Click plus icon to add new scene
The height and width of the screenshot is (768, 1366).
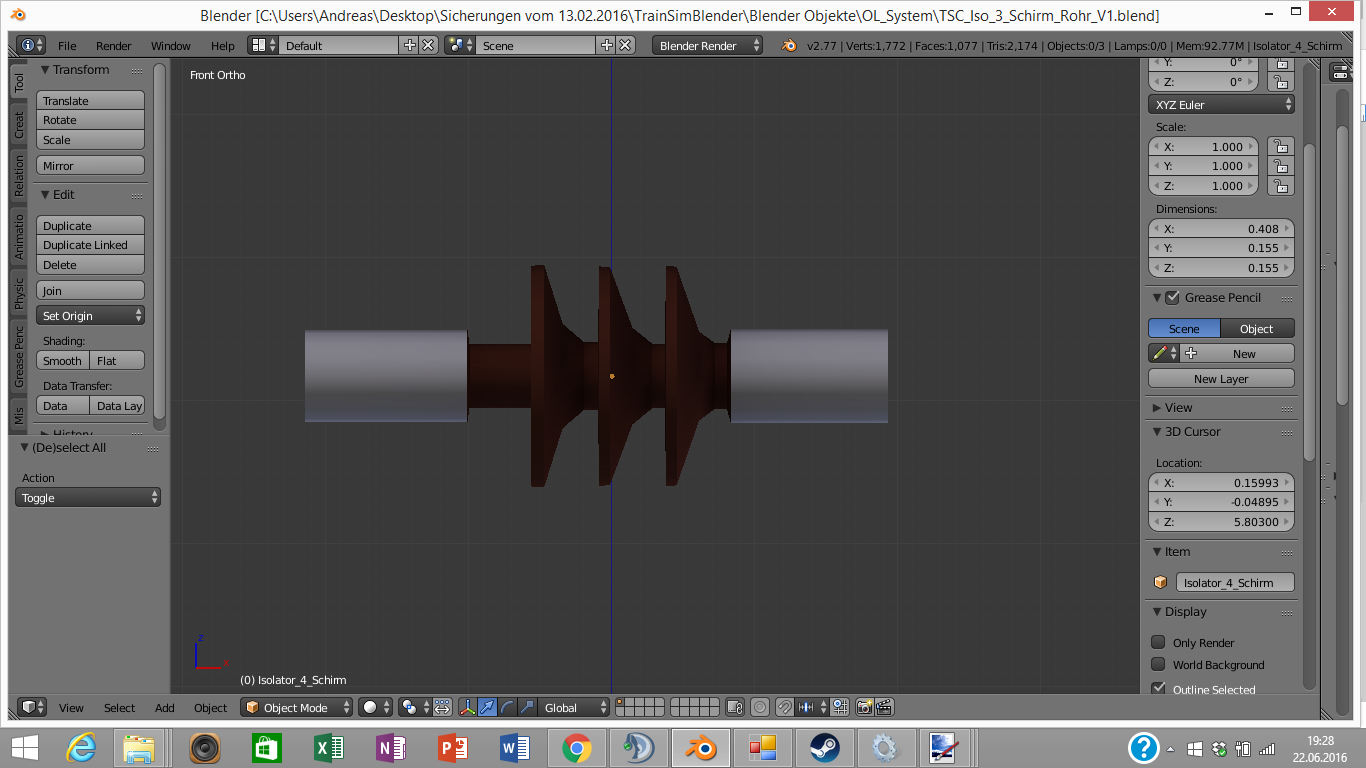(x=606, y=46)
